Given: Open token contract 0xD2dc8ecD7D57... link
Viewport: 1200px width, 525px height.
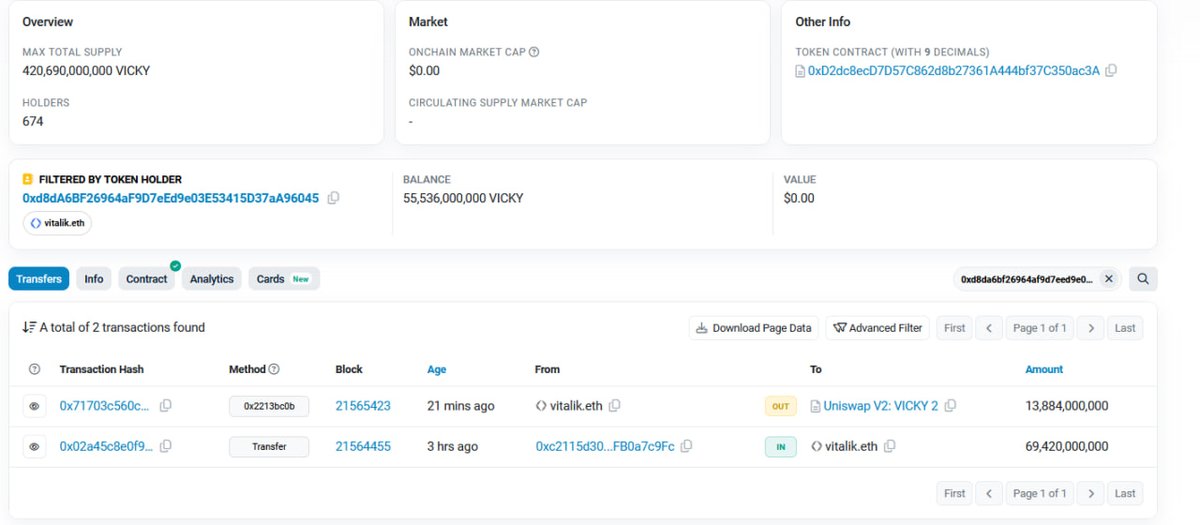Looking at the screenshot, I should (953, 71).
